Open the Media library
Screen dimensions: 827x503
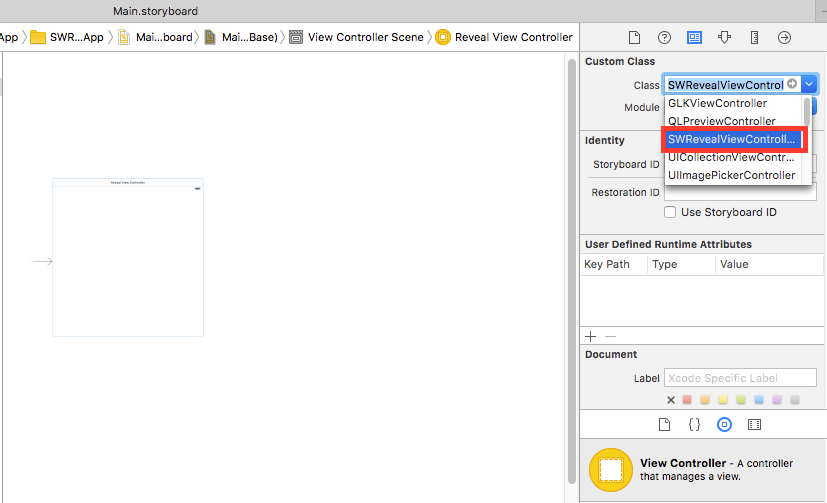755,424
